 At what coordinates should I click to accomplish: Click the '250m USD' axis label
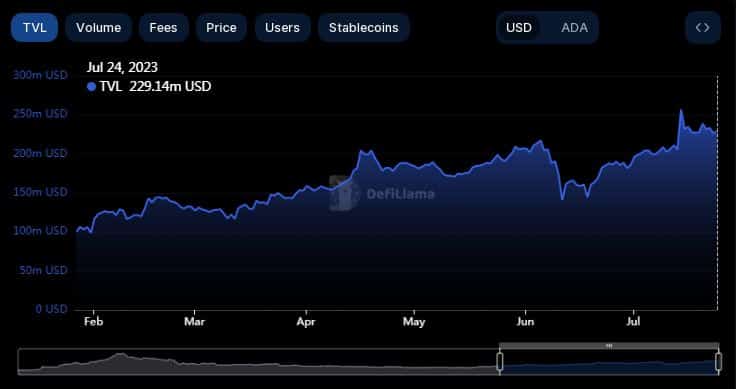40,114
